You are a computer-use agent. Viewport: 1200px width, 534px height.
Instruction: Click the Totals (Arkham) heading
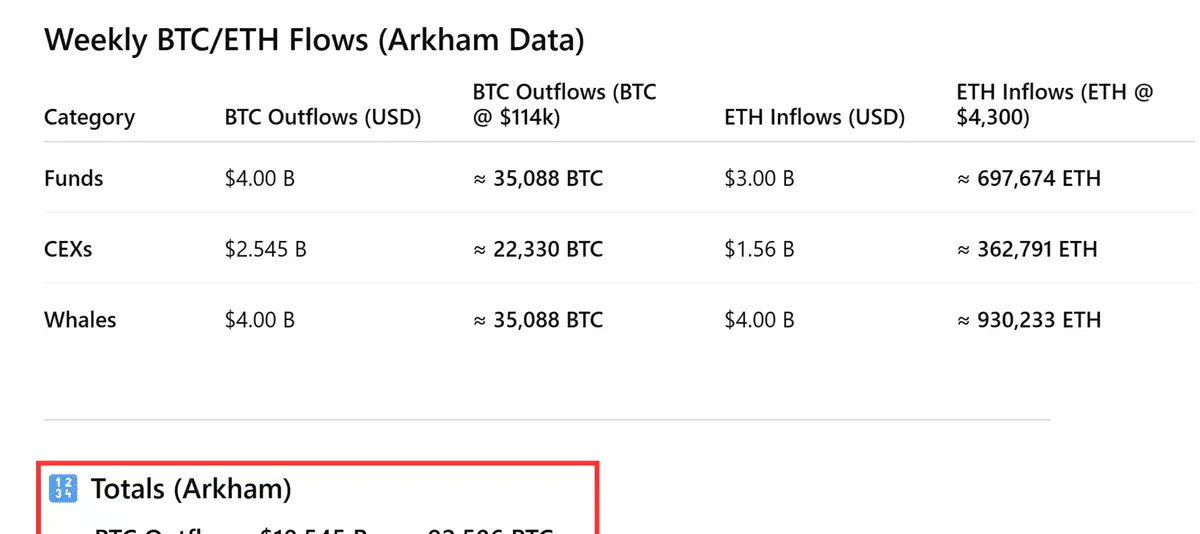[191, 489]
